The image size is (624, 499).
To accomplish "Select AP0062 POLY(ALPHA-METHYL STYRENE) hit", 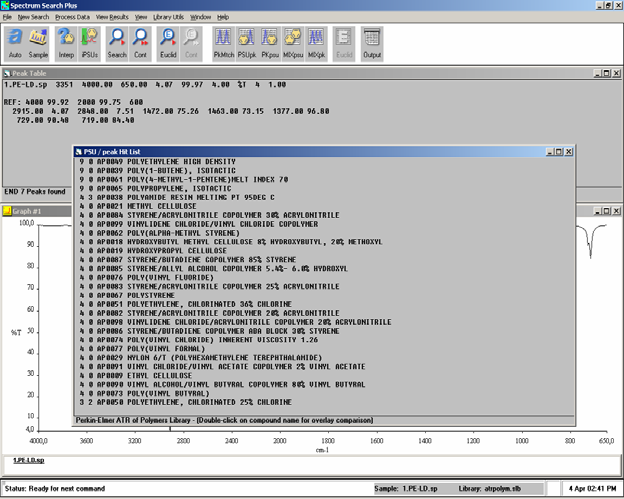I will click(159, 233).
